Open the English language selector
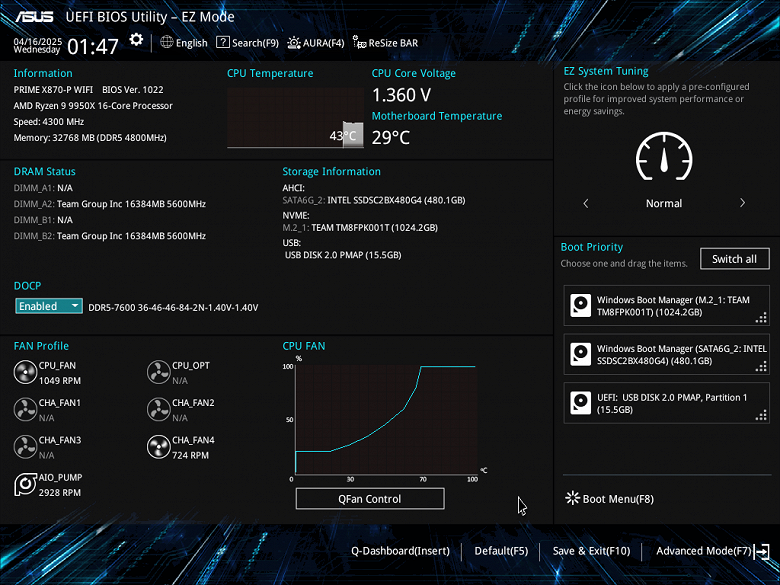 tap(184, 43)
